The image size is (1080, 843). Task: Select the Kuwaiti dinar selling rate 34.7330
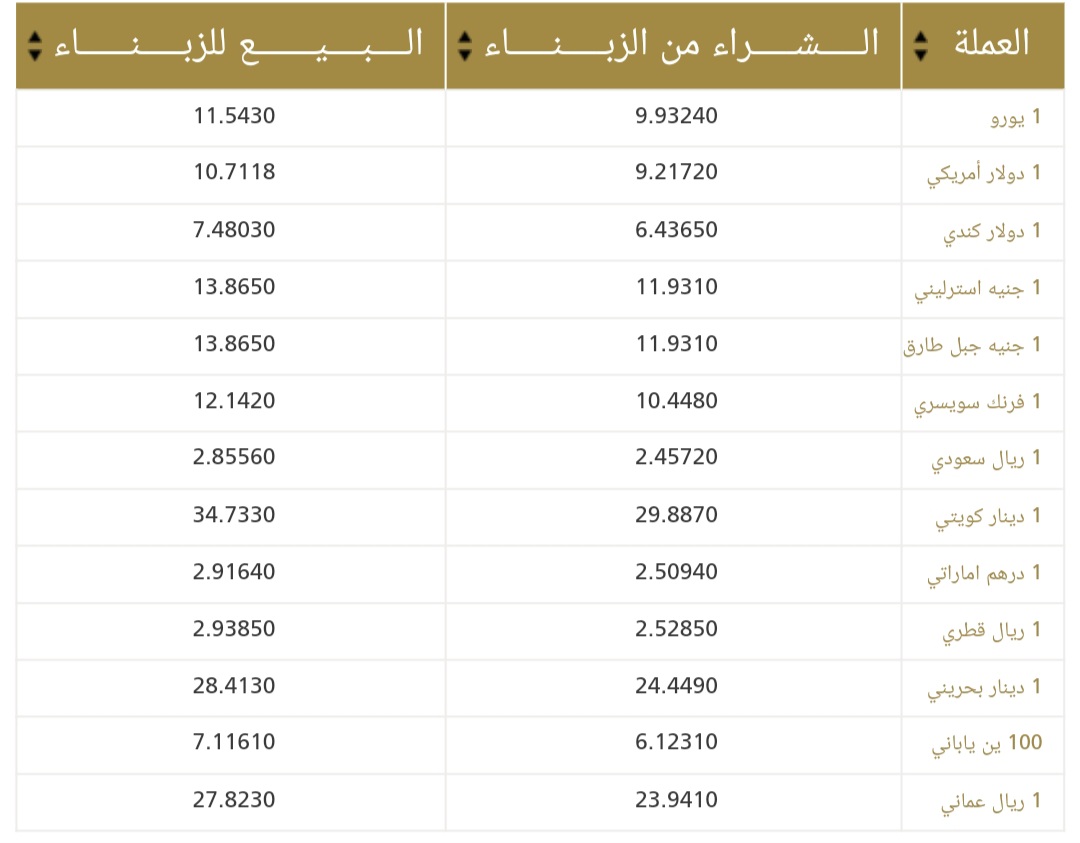pos(234,514)
